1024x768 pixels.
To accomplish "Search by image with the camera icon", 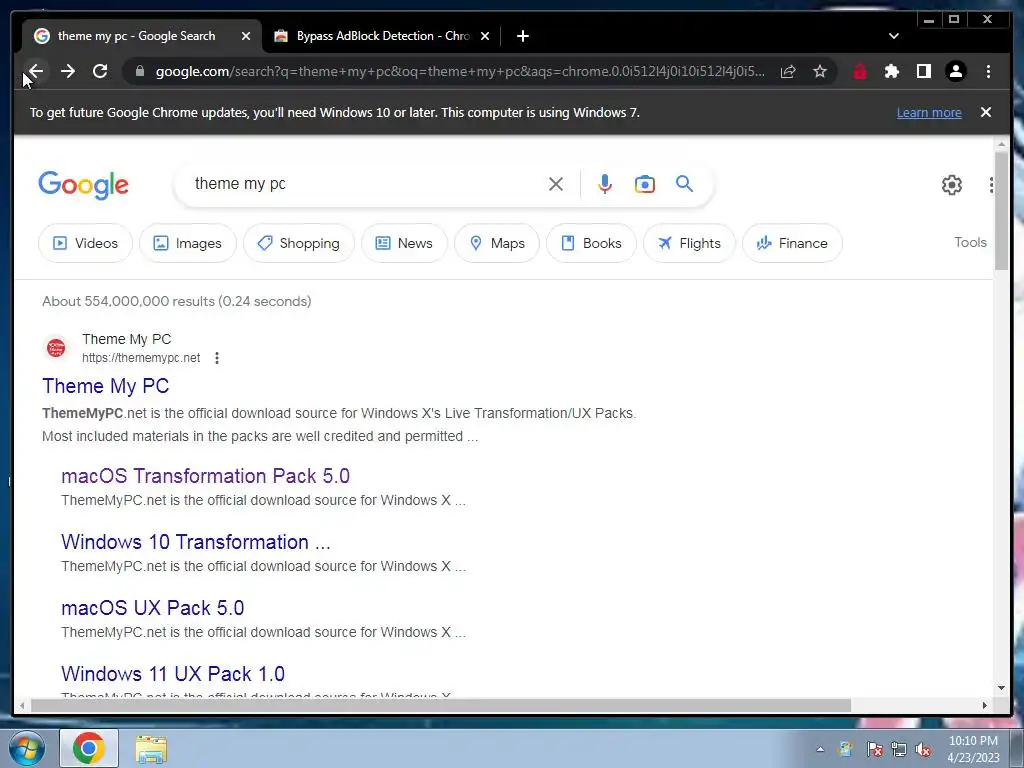I will [645, 184].
